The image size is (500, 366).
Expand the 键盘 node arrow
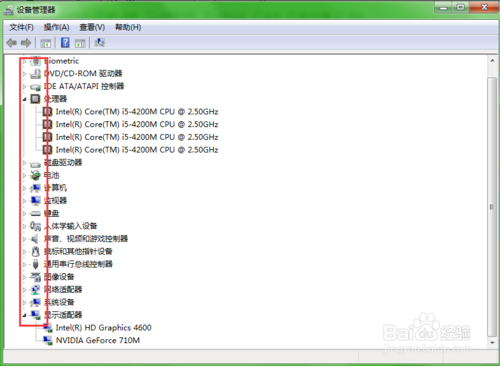[24, 214]
